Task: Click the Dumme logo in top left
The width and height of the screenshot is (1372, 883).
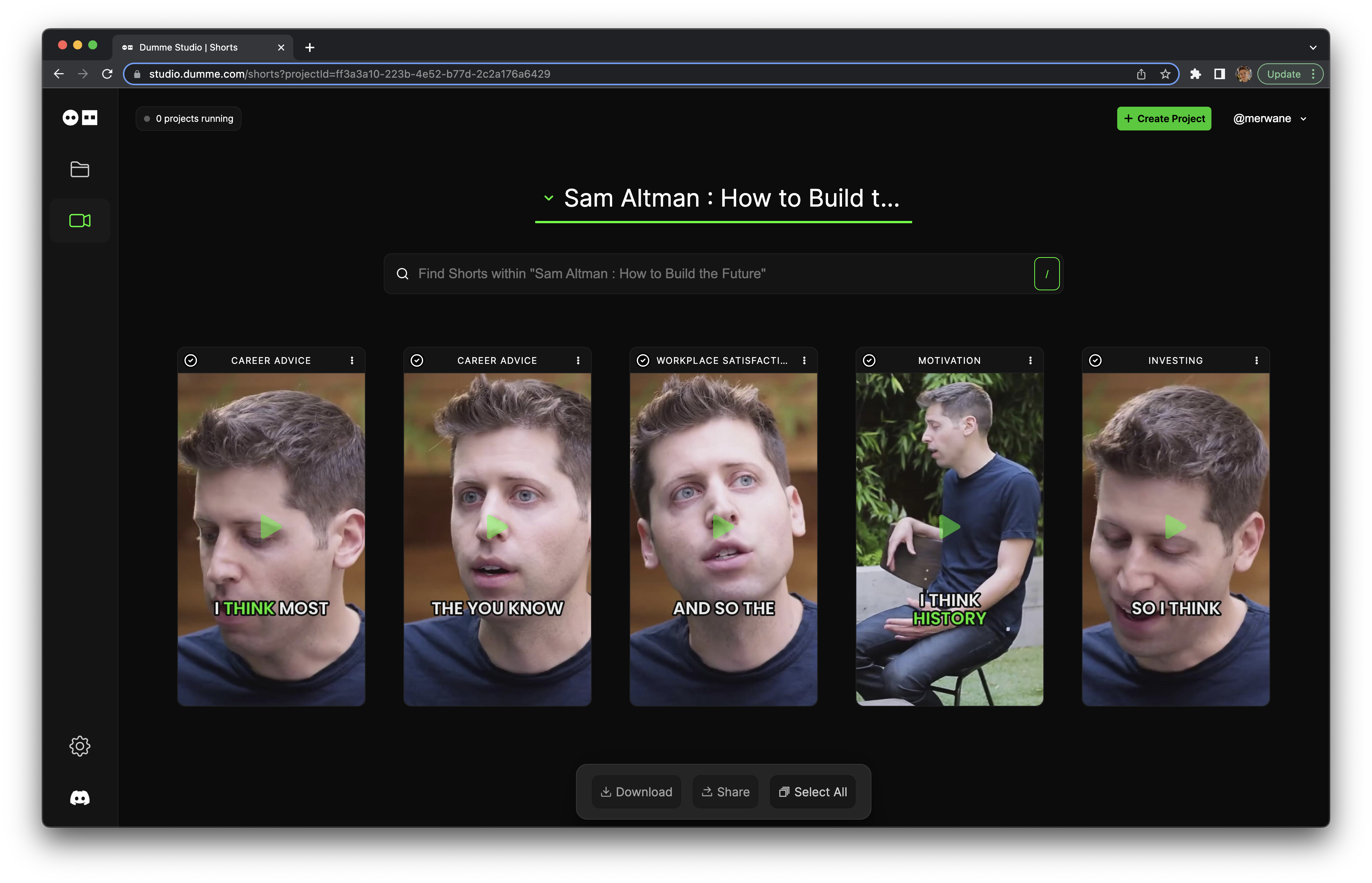Action: (80, 118)
